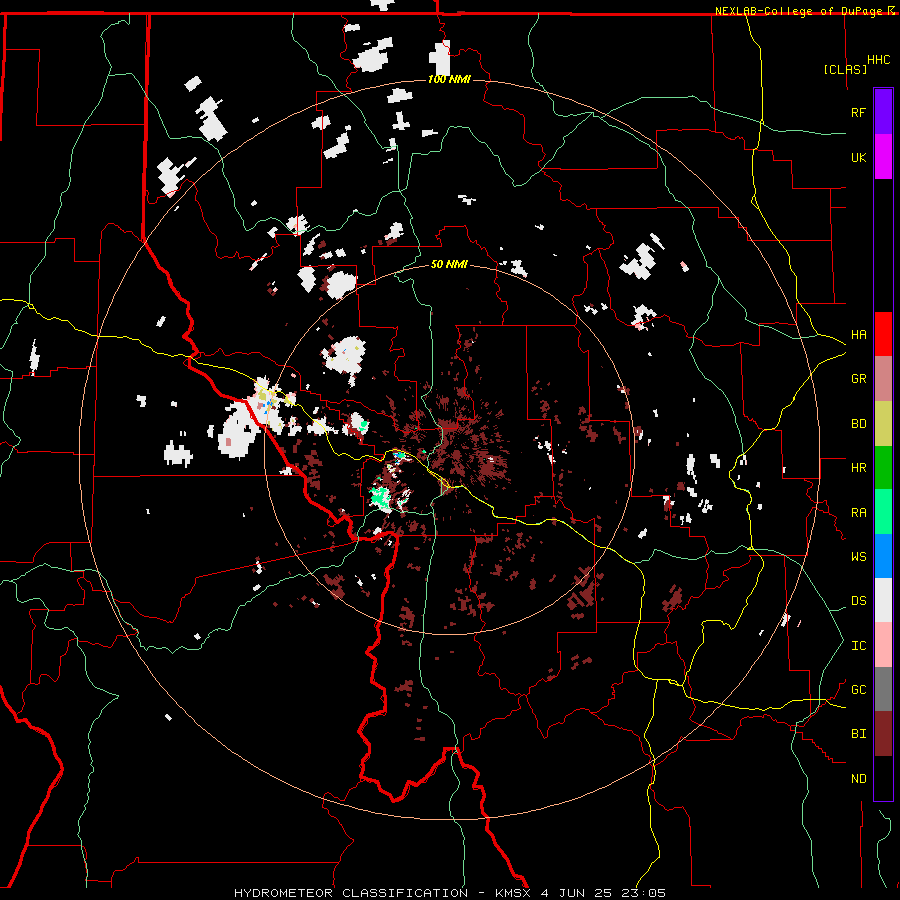Click the [CLAS] units label
This screenshot has height=900, width=900.
(x=845, y=69)
